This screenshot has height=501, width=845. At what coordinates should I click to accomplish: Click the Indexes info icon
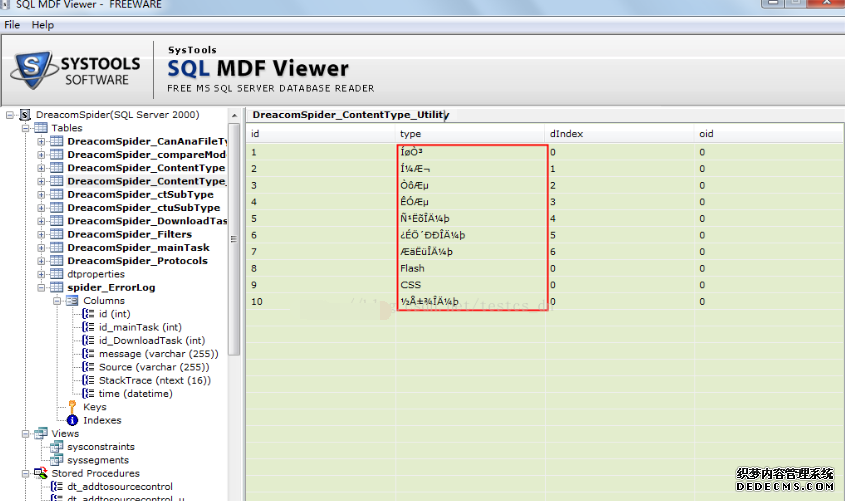(x=72, y=420)
